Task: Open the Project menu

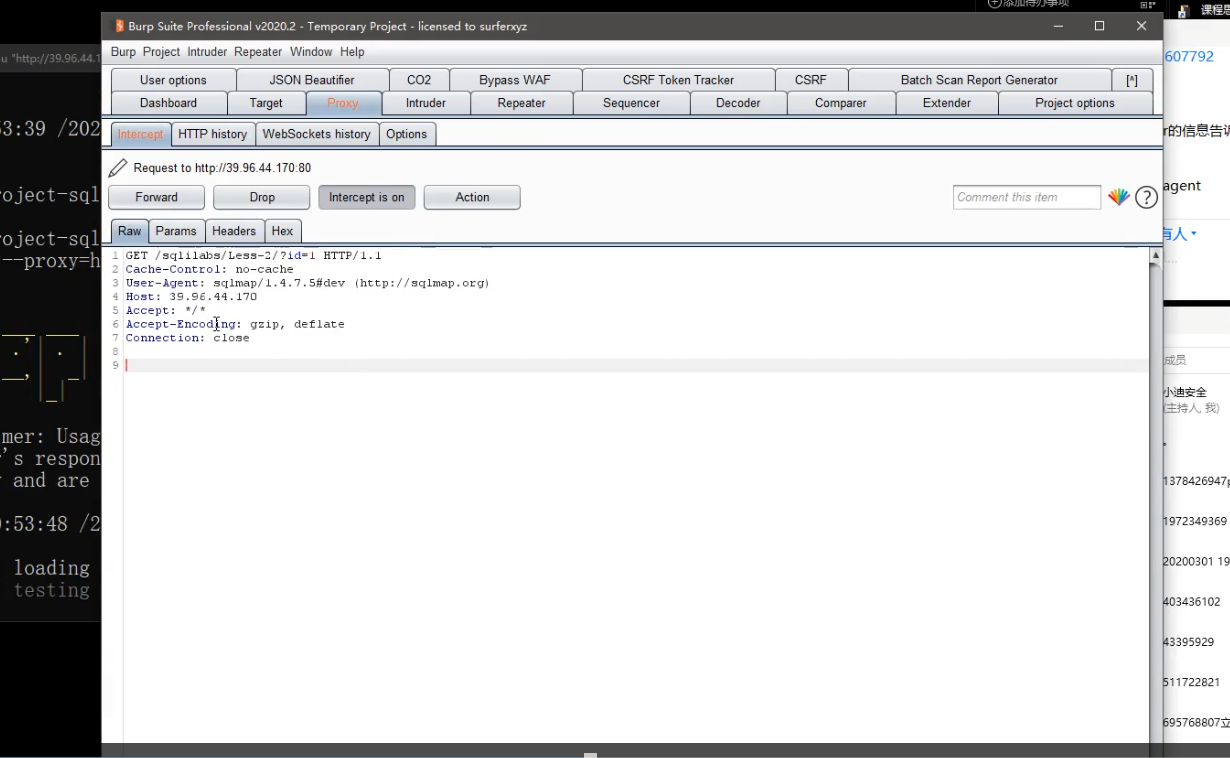Action: 161,51
